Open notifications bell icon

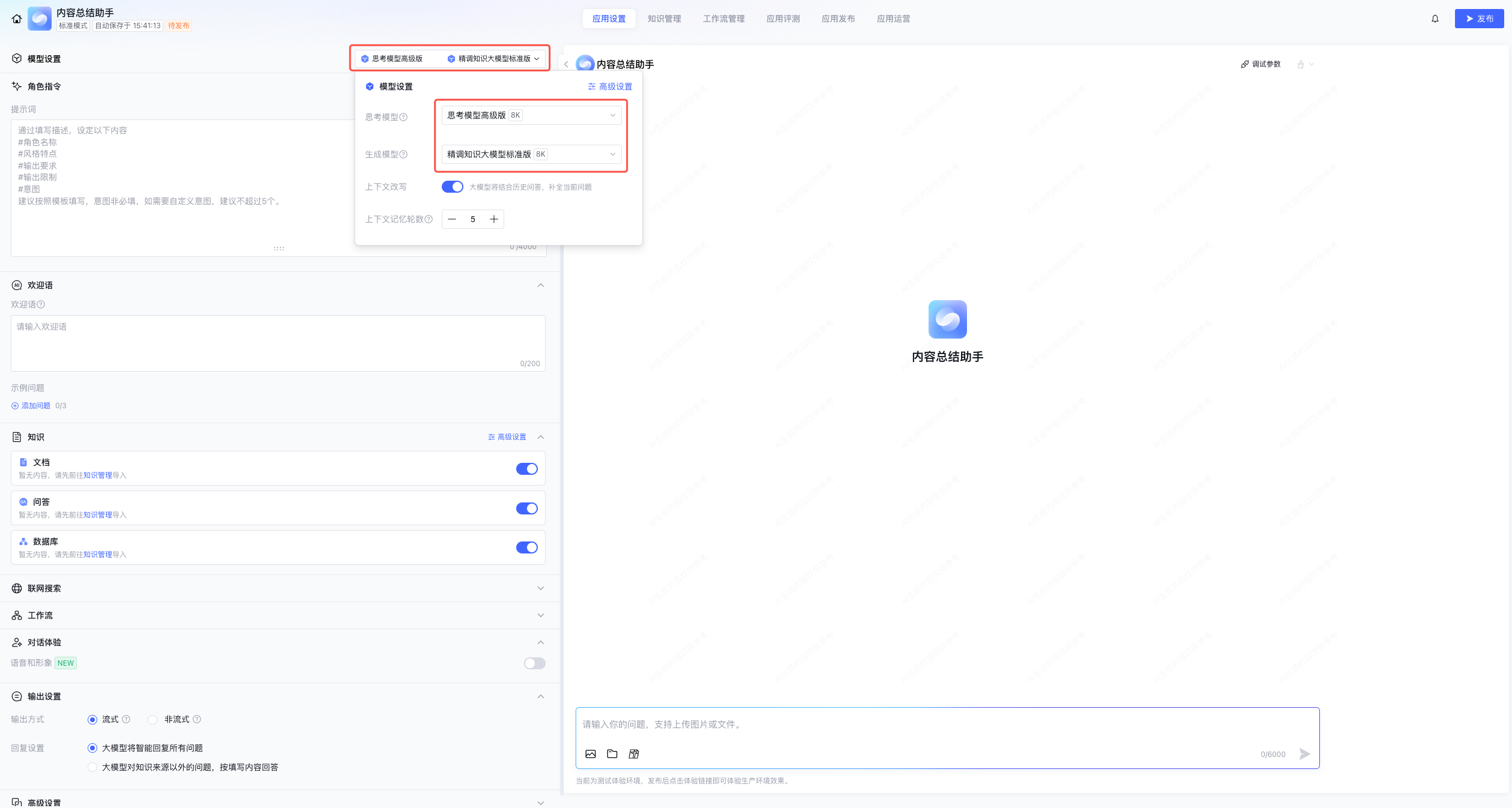coord(1435,19)
